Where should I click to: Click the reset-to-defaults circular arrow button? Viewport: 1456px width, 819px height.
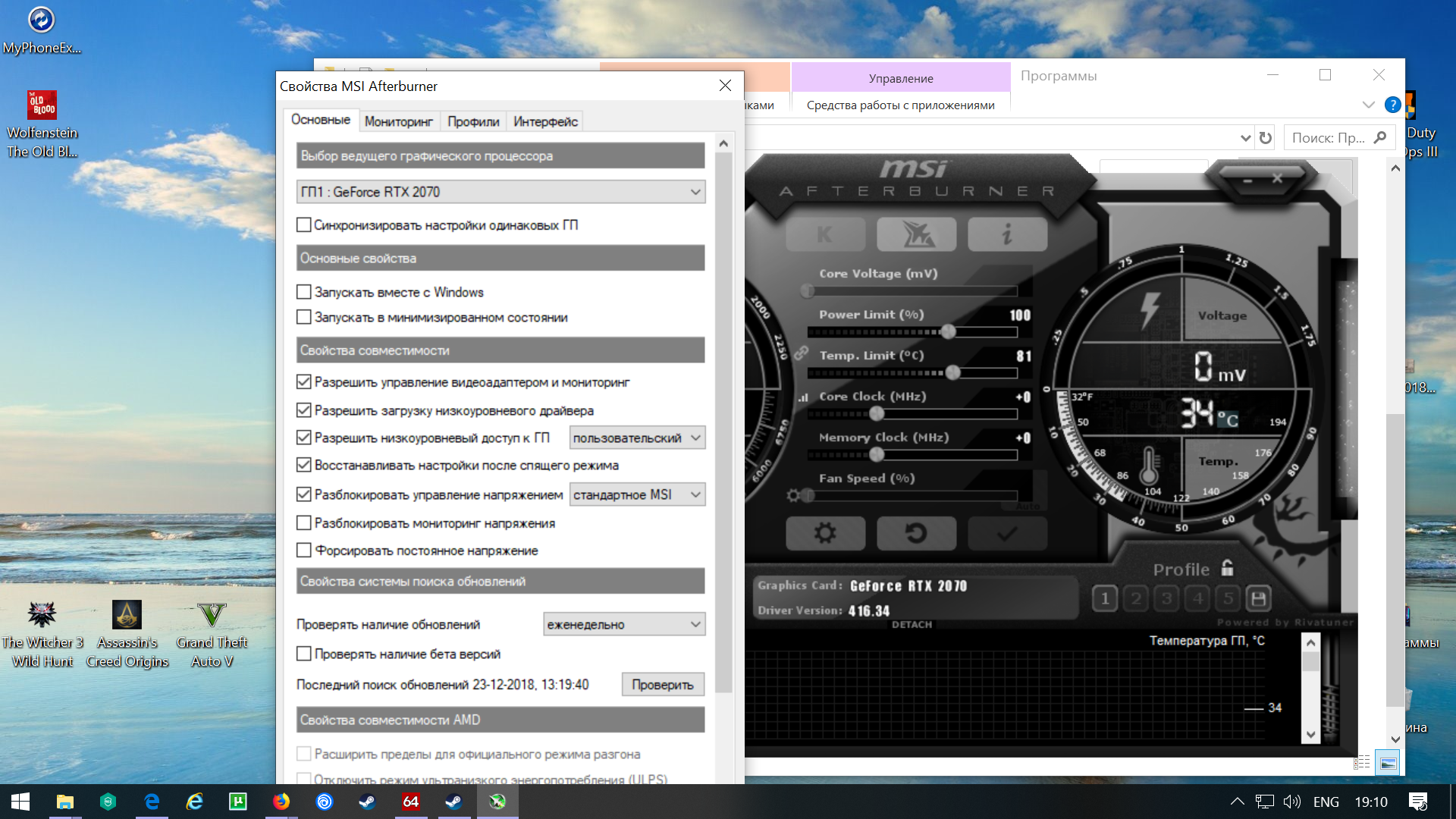(x=916, y=534)
